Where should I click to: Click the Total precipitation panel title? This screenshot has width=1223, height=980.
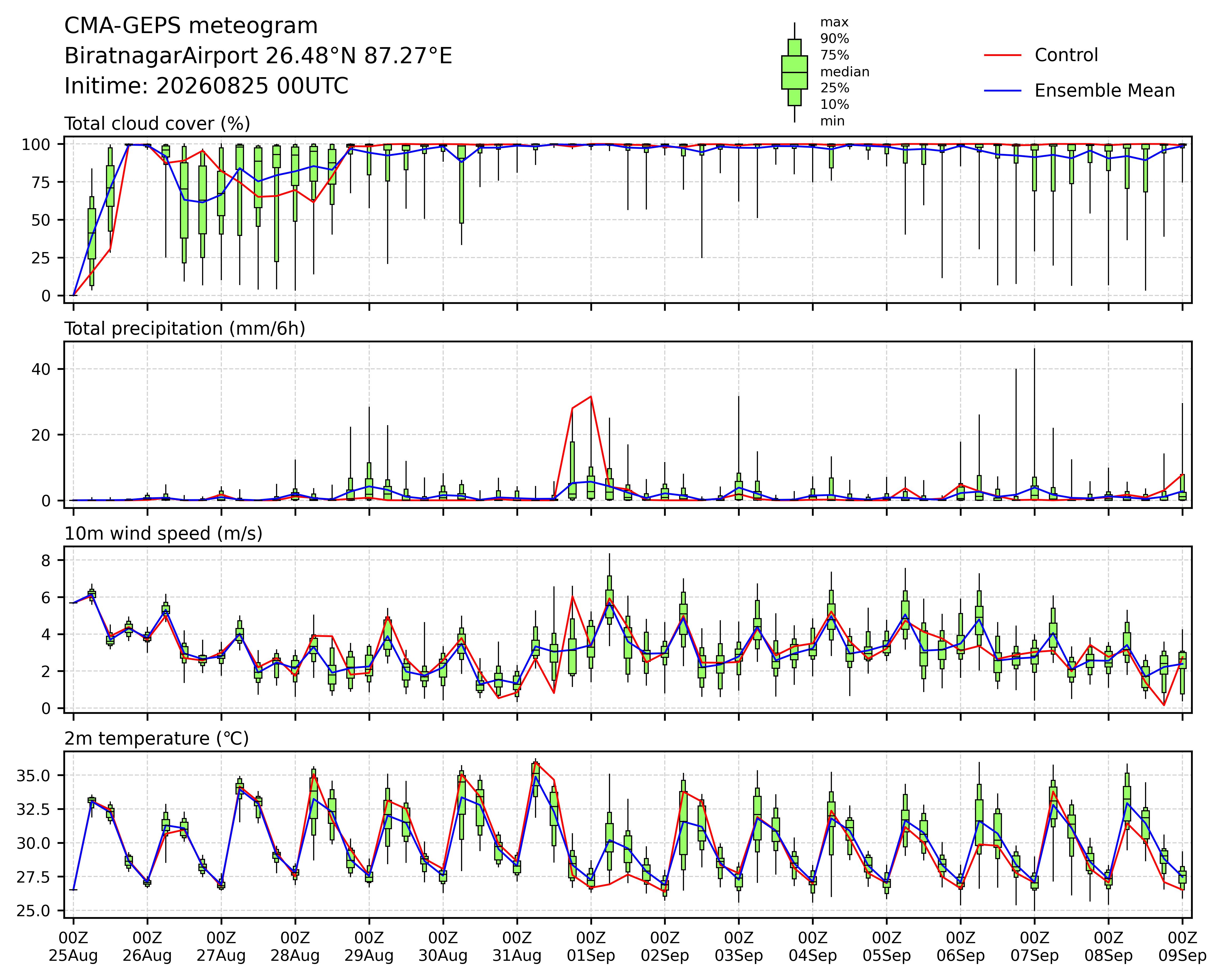pyautogui.click(x=185, y=328)
